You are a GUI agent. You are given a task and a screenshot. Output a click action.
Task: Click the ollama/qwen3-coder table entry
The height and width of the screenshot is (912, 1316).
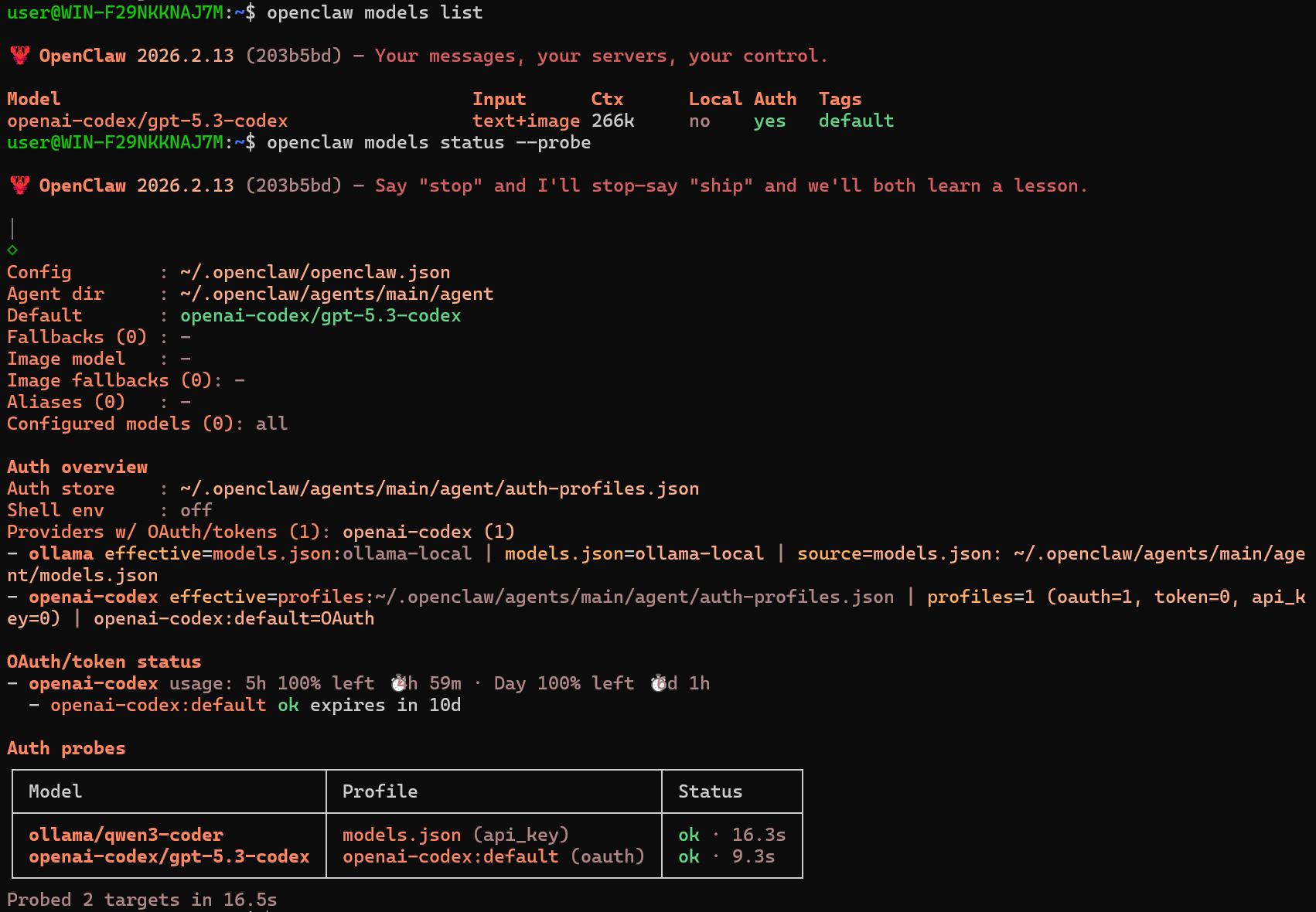[x=126, y=835]
